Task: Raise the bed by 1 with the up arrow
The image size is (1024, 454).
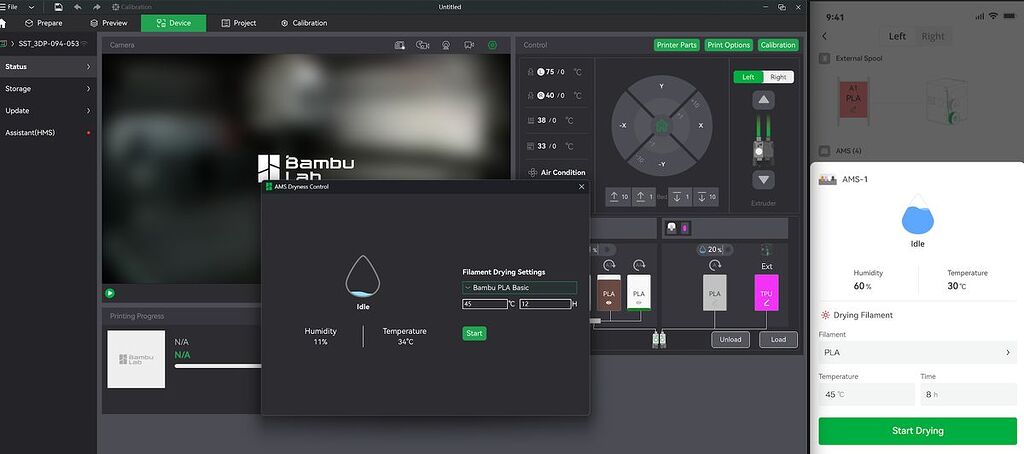Action: pyautogui.click(x=643, y=197)
